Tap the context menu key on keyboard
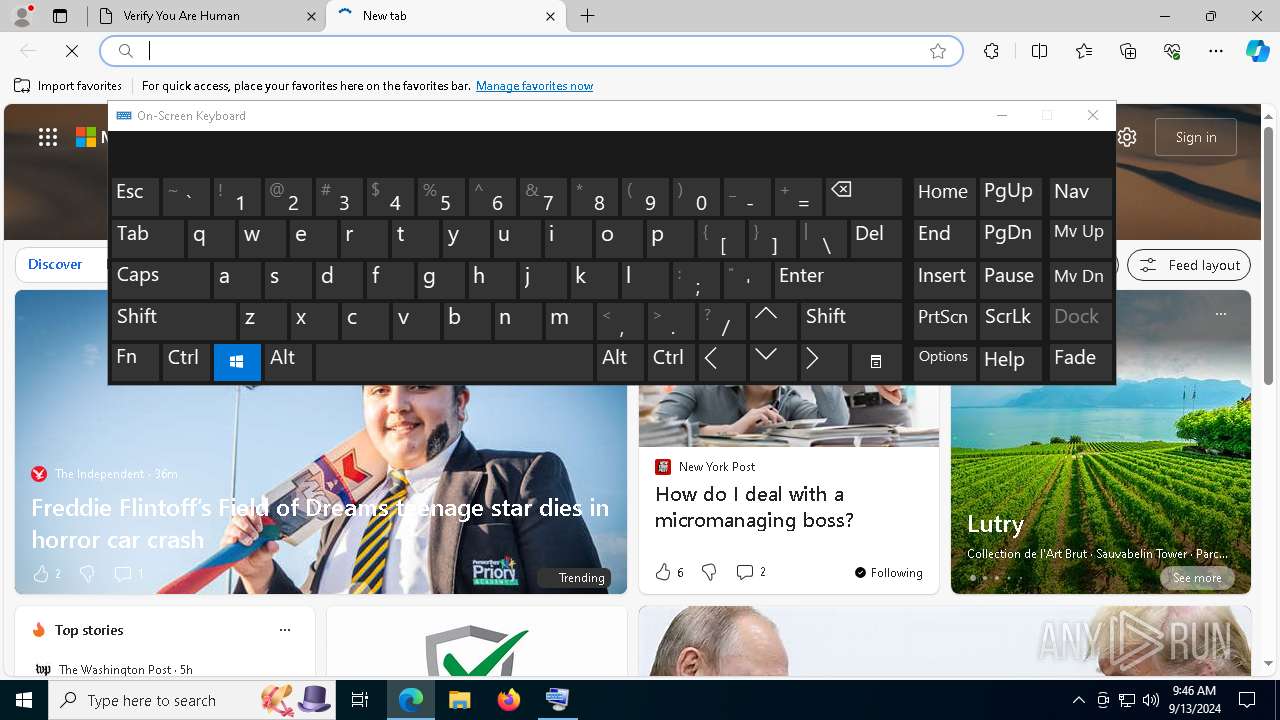Screen dimensions: 1280x720 pos(876,362)
